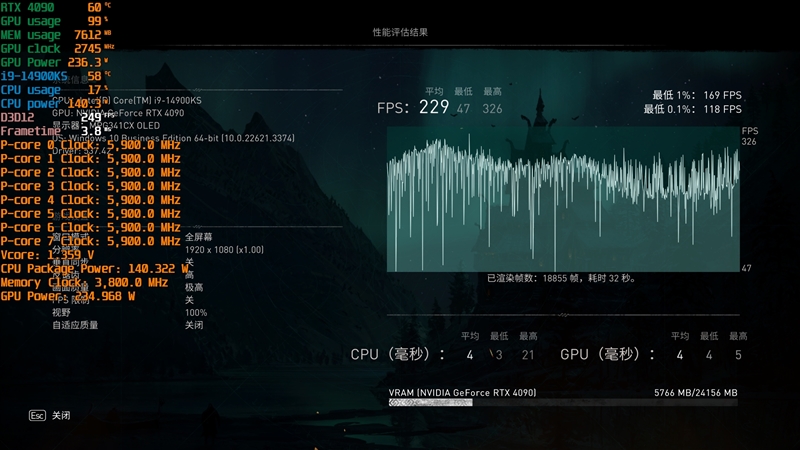The image size is (800, 450).
Task: Click the Esc key icon
Action: (x=37, y=416)
